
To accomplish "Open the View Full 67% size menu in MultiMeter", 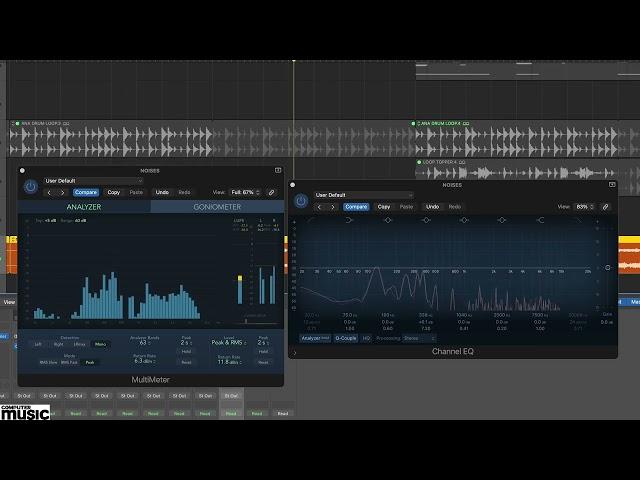I will click(x=245, y=192).
